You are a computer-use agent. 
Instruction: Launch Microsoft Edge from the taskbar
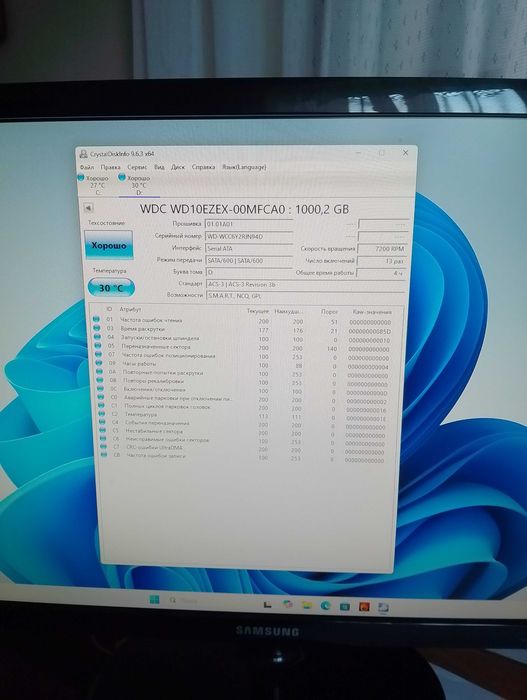(x=326, y=605)
